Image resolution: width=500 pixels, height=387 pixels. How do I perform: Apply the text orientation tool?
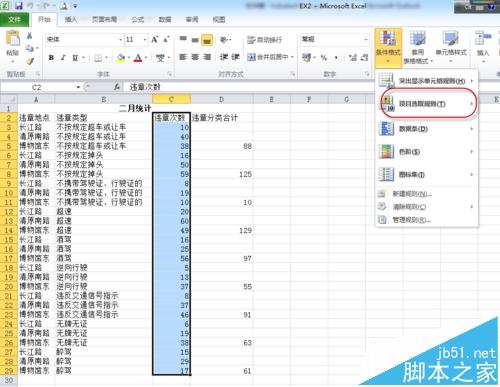[224, 40]
